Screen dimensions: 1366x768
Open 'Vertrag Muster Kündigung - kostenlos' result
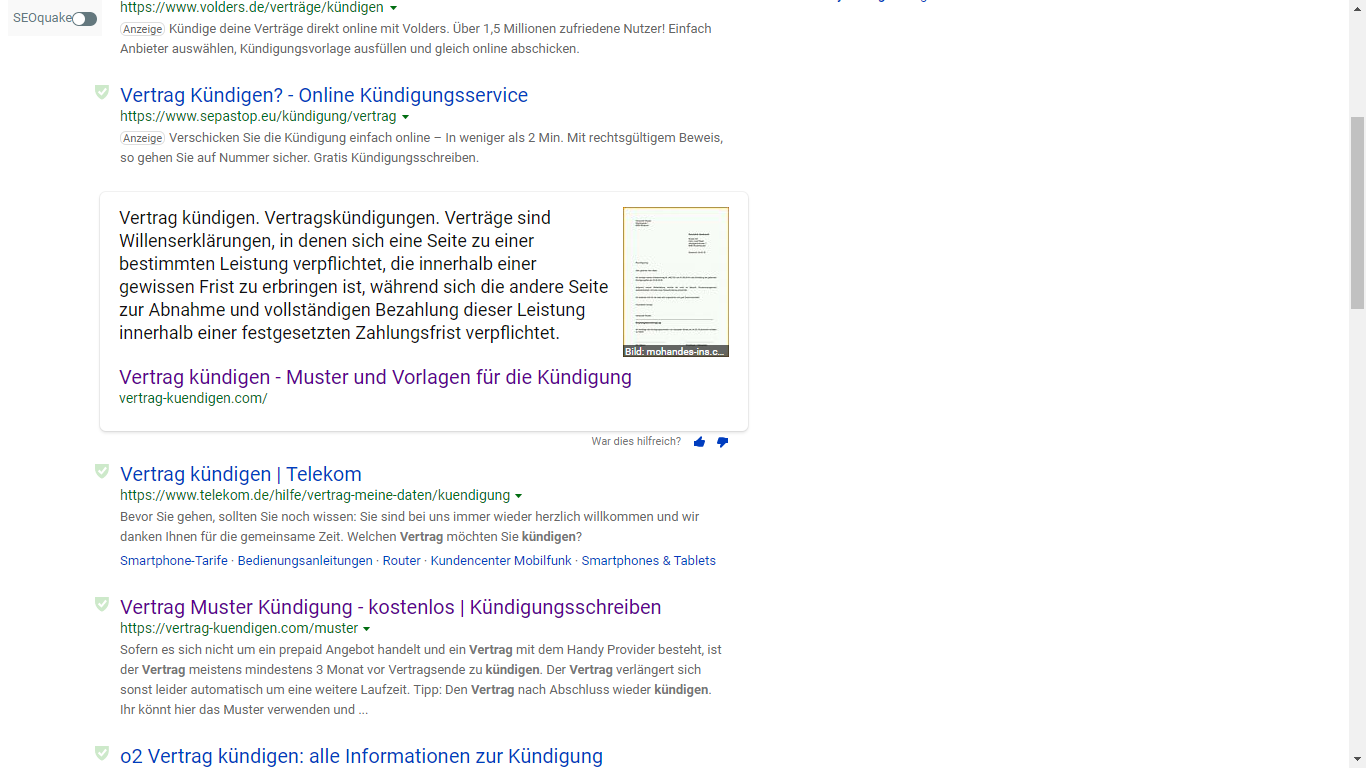pyautogui.click(x=390, y=607)
